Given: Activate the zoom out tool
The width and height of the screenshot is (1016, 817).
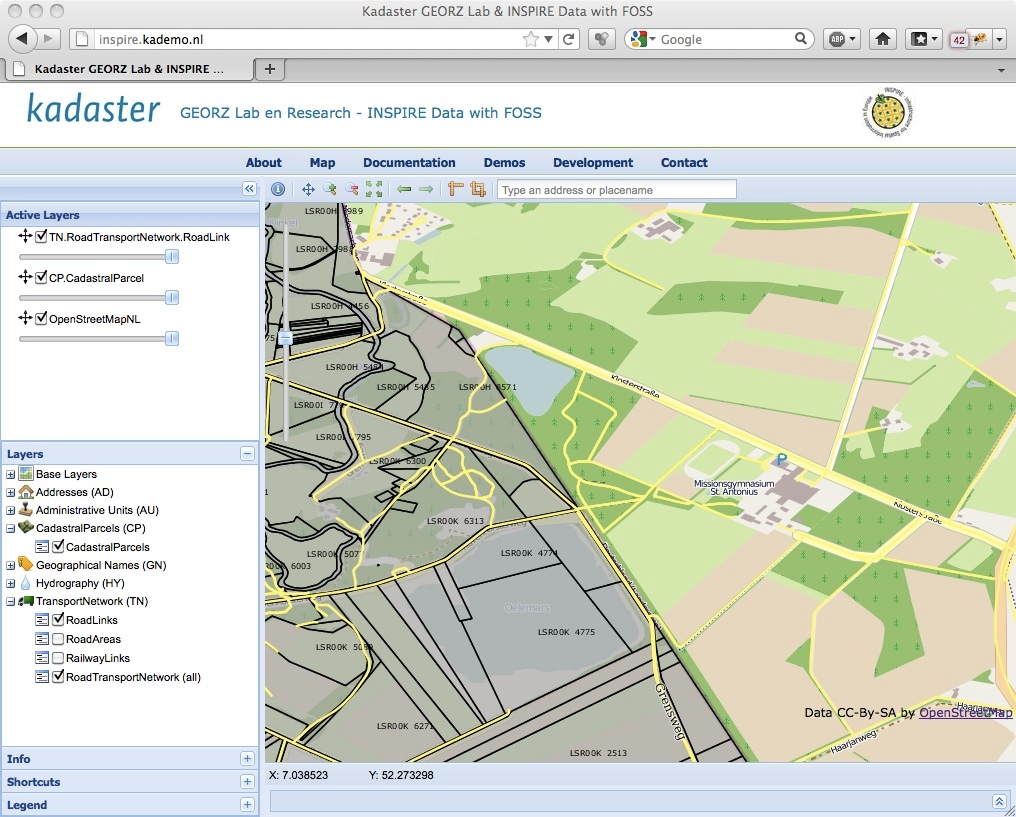Looking at the screenshot, I should [352, 189].
